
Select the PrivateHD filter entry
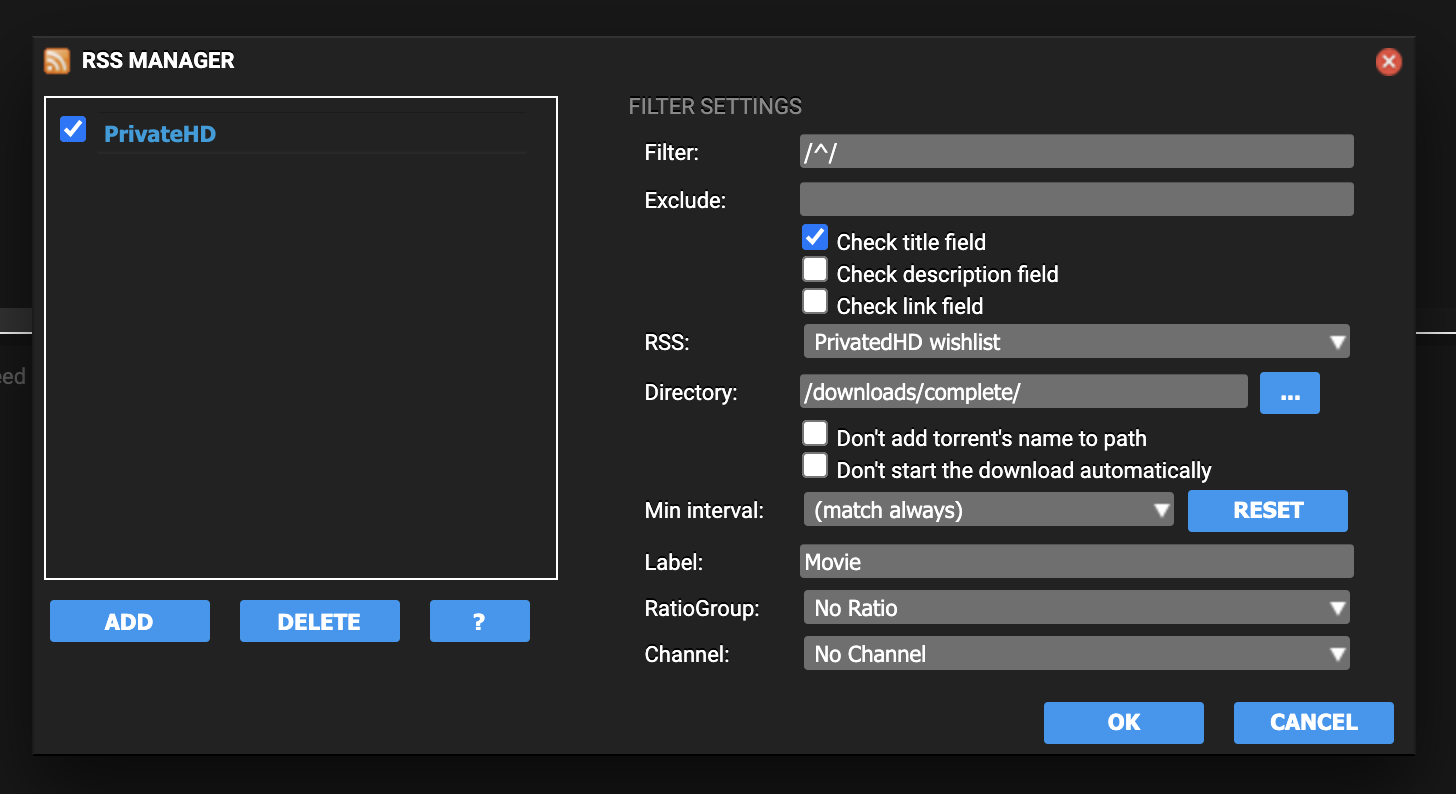[x=160, y=134]
